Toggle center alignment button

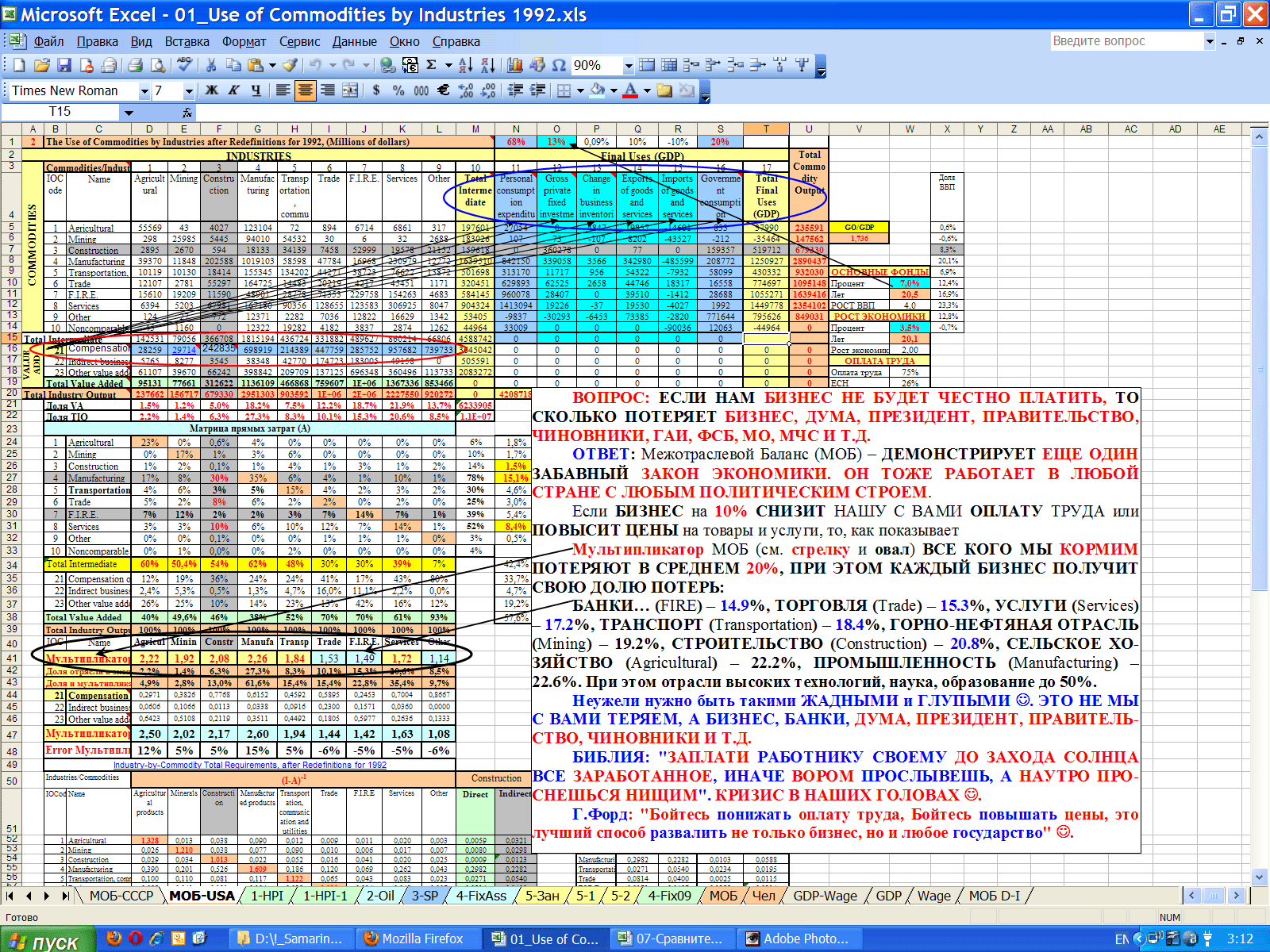click(x=305, y=90)
